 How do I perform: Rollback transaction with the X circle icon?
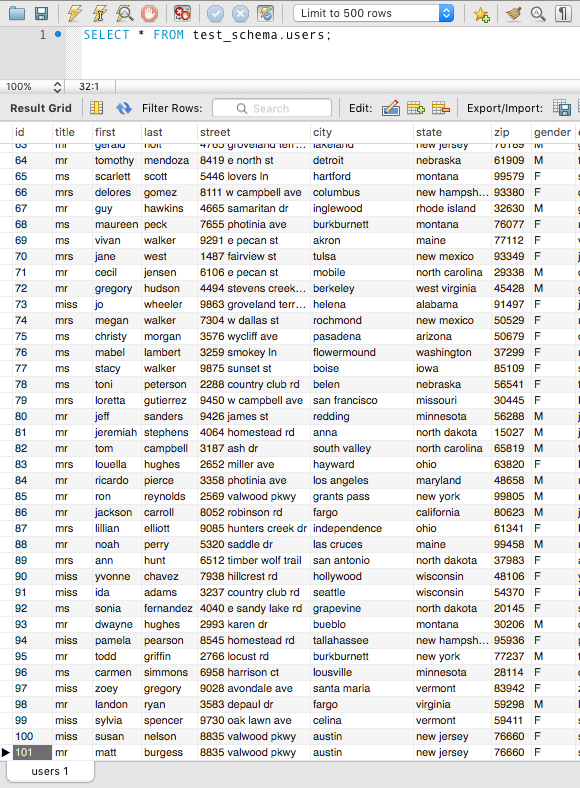click(x=240, y=14)
